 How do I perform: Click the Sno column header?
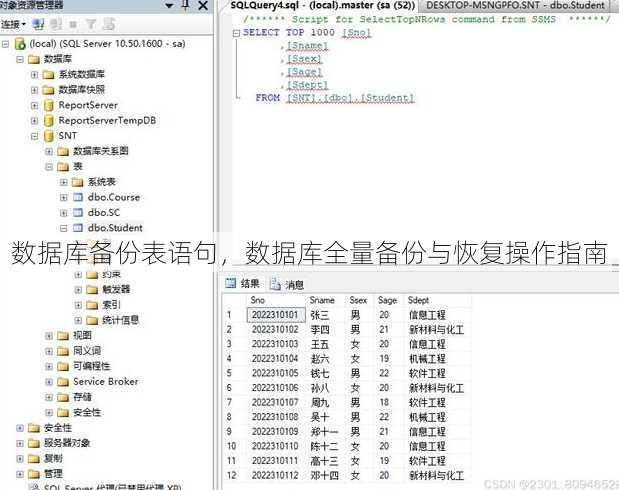click(x=276, y=300)
